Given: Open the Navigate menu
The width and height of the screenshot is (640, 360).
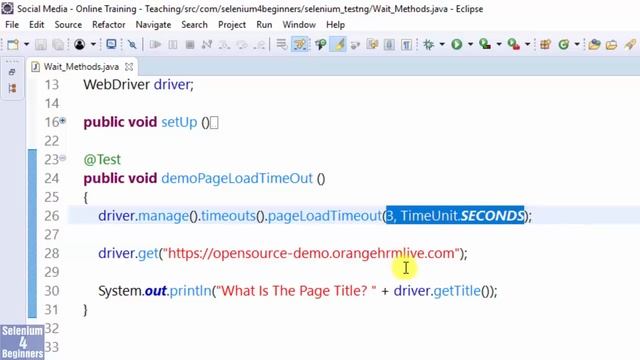Looking at the screenshot, I should pyautogui.click(x=153, y=24).
